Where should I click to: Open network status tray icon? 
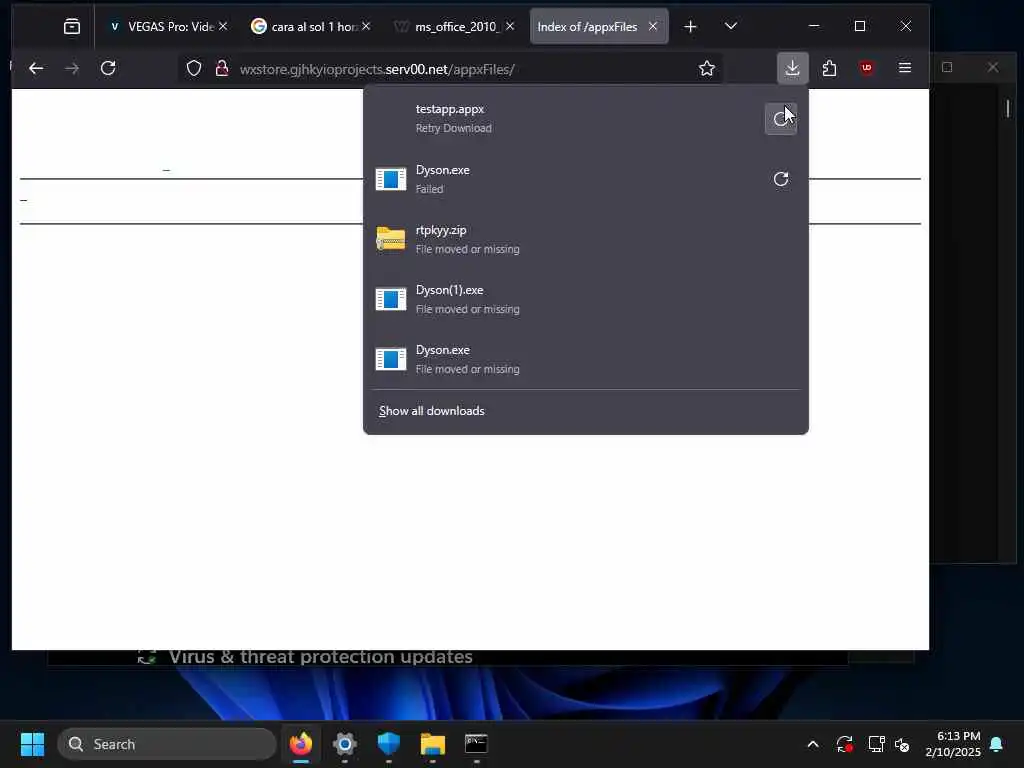pos(876,744)
